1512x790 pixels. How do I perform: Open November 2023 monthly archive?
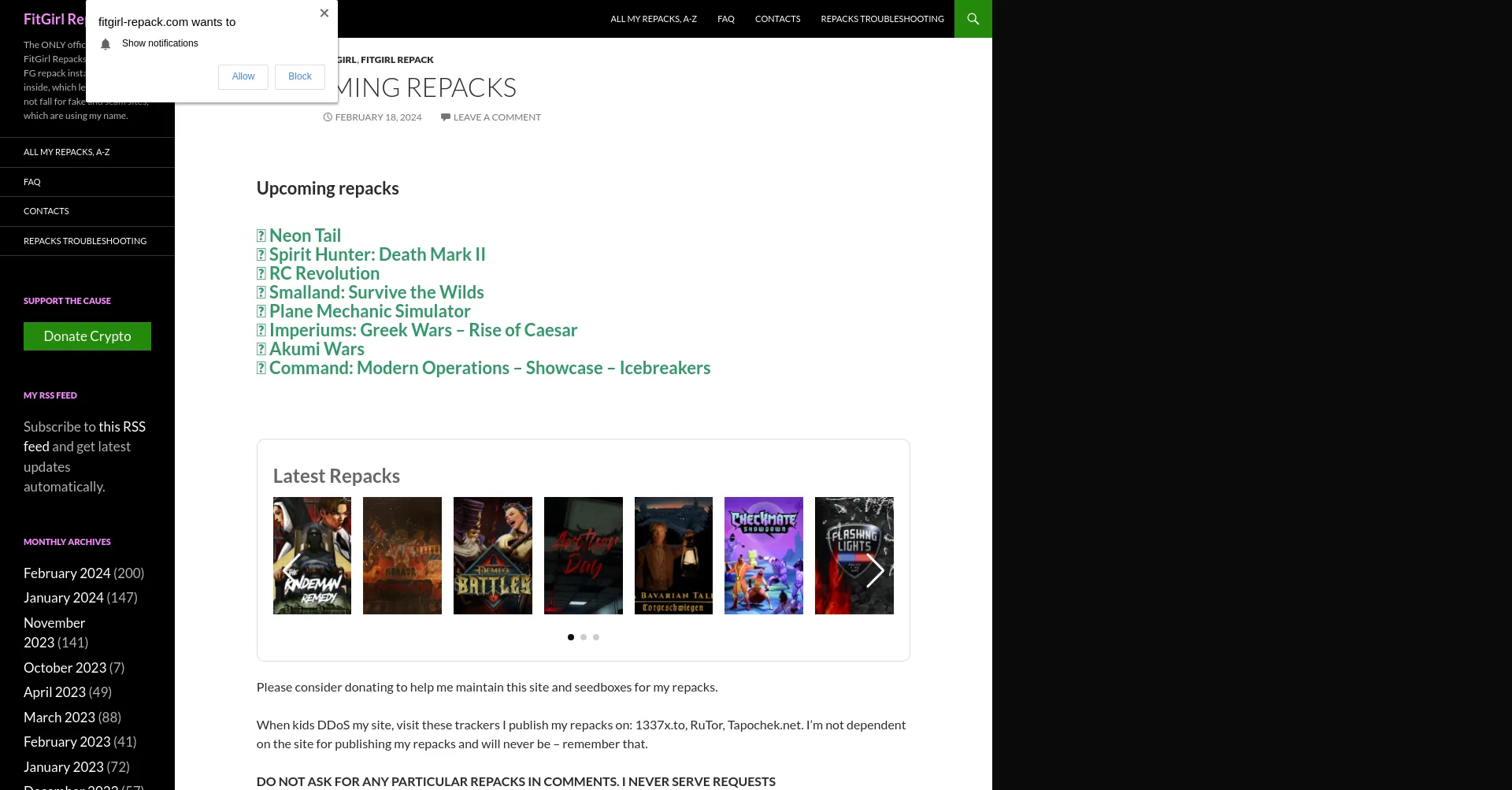click(54, 632)
